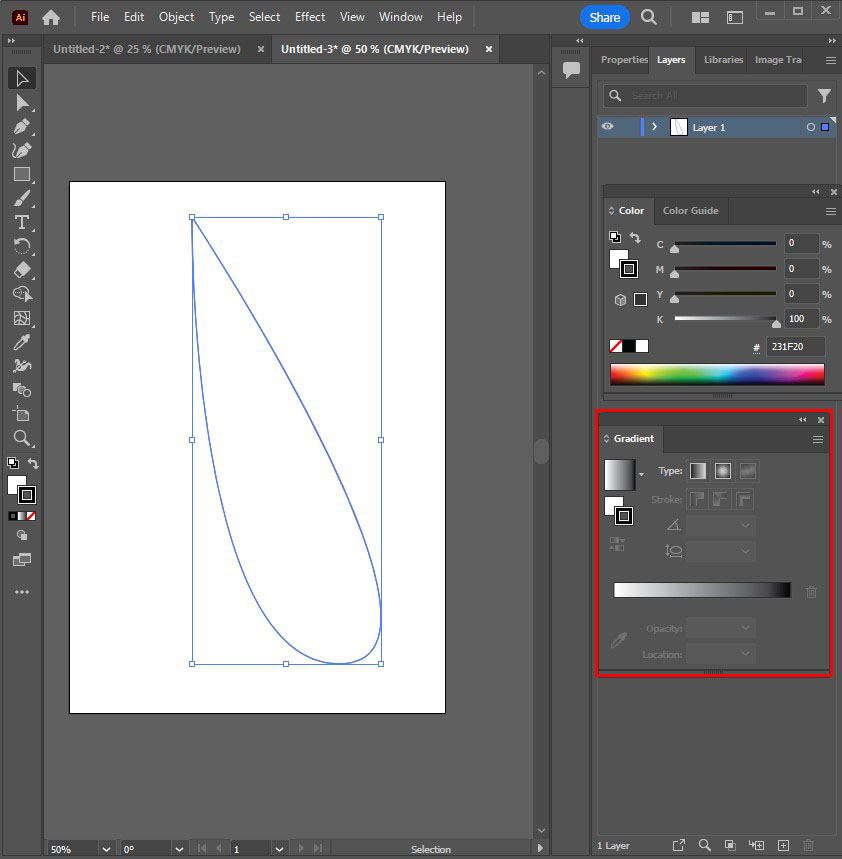Open the Effect menu
The image size is (842, 859).
pyautogui.click(x=310, y=17)
